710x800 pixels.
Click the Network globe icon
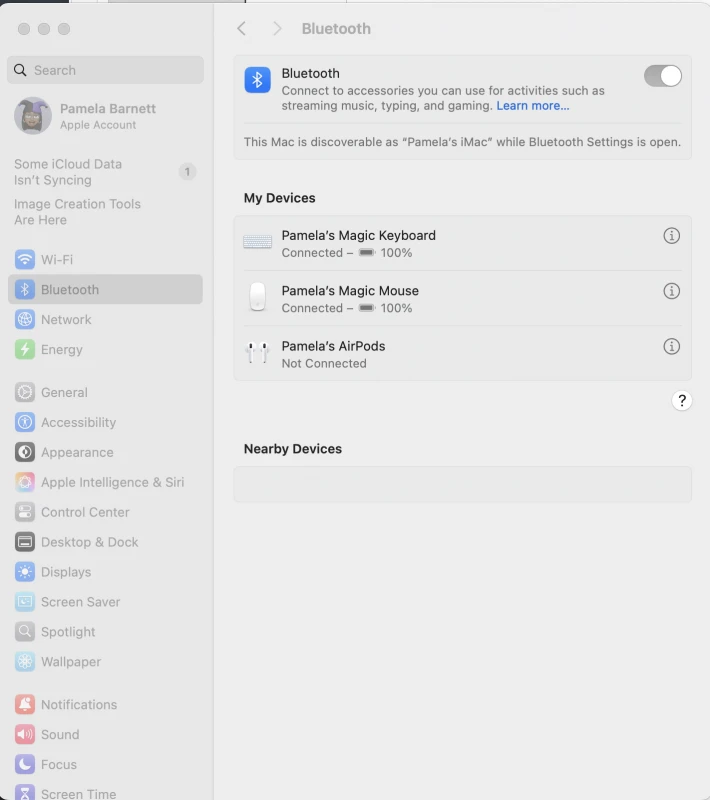point(24,319)
